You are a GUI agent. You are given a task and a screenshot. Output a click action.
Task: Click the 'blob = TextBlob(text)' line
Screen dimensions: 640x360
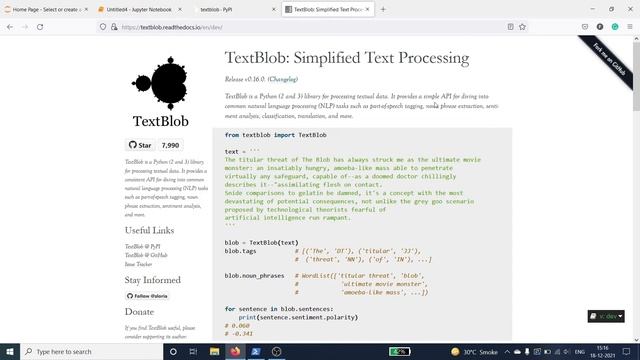click(262, 243)
